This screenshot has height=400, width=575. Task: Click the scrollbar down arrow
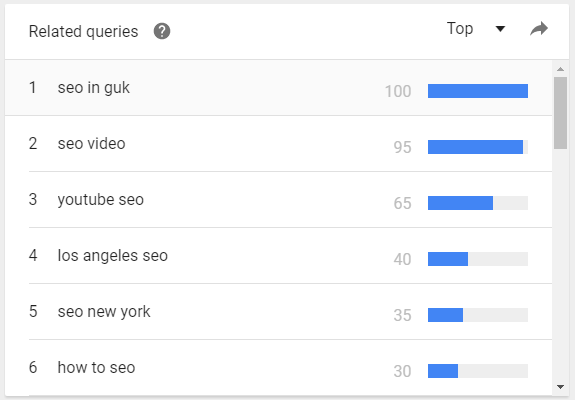(x=560, y=387)
